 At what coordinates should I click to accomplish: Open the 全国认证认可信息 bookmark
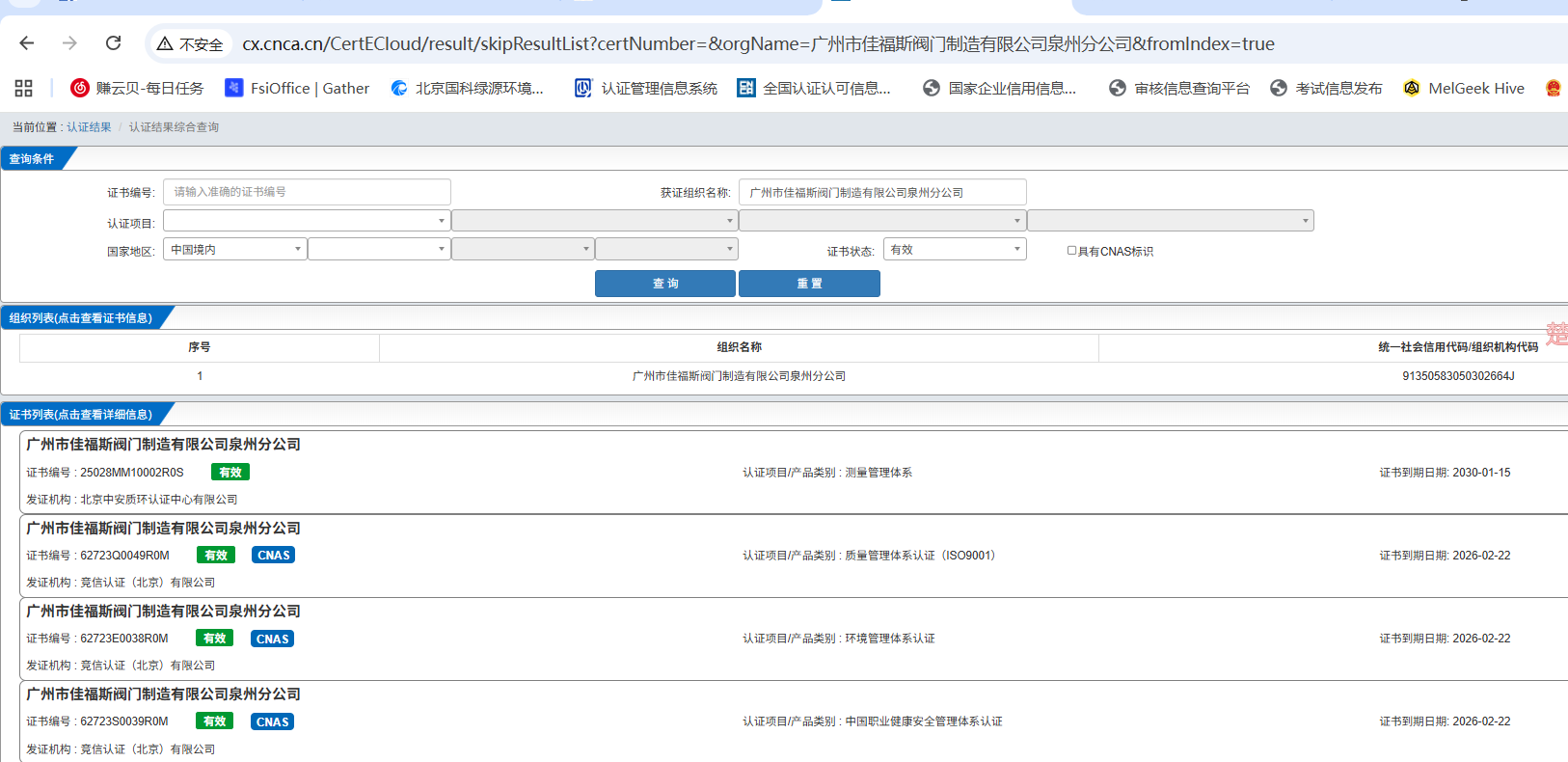814,88
